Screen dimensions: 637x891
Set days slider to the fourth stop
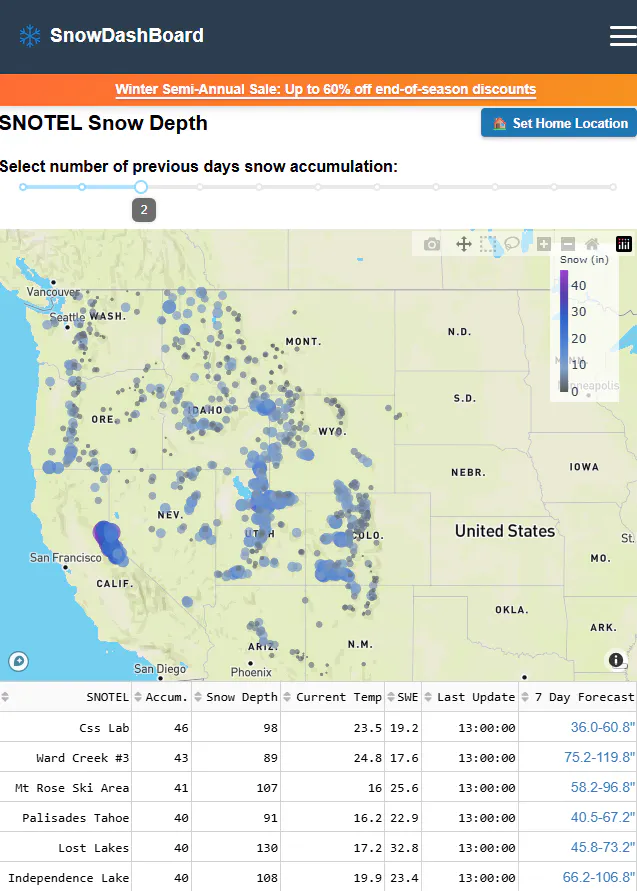(200, 187)
